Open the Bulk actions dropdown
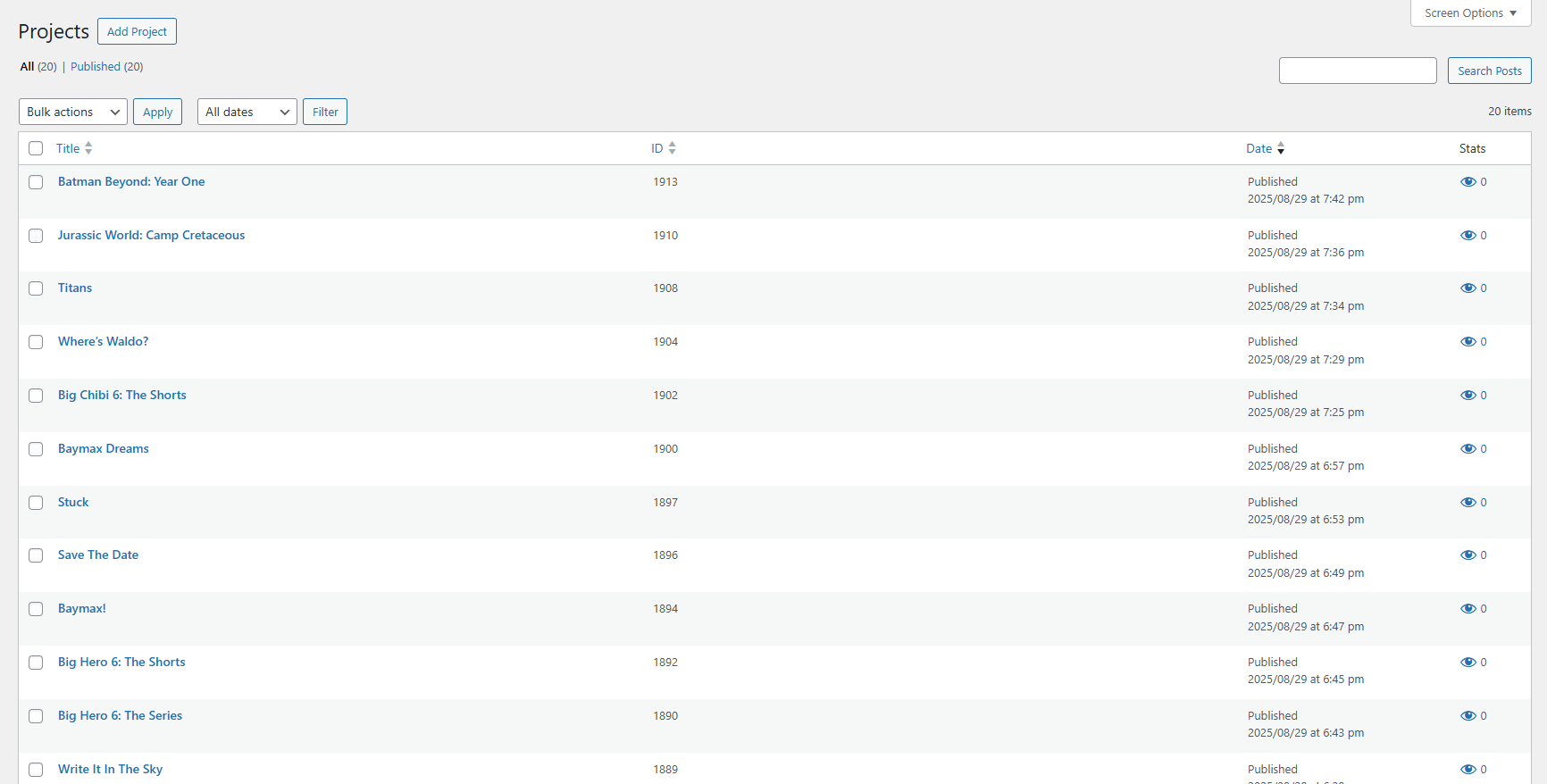The width and height of the screenshot is (1547, 784). coord(72,112)
